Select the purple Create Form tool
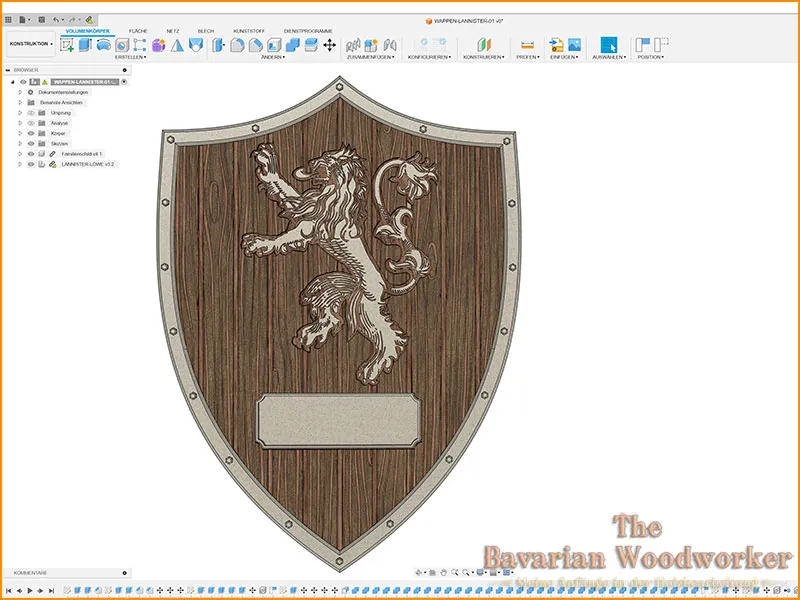The width and height of the screenshot is (800, 600). (159, 45)
